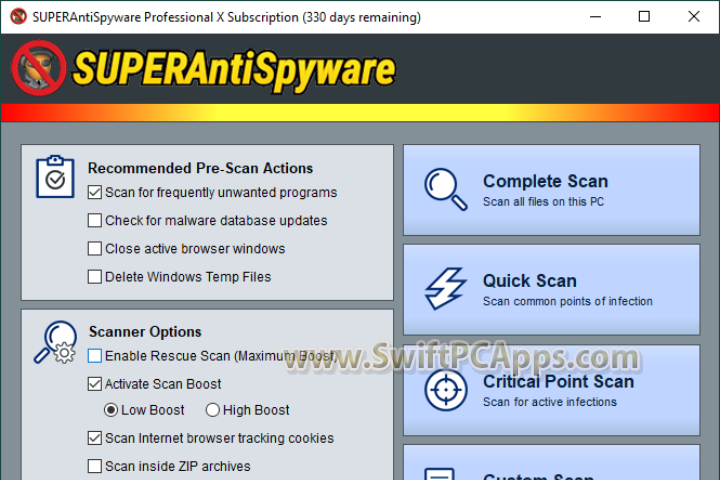Click the magnifier gear Scanner Options icon
This screenshot has height=480, width=720.
(56, 342)
